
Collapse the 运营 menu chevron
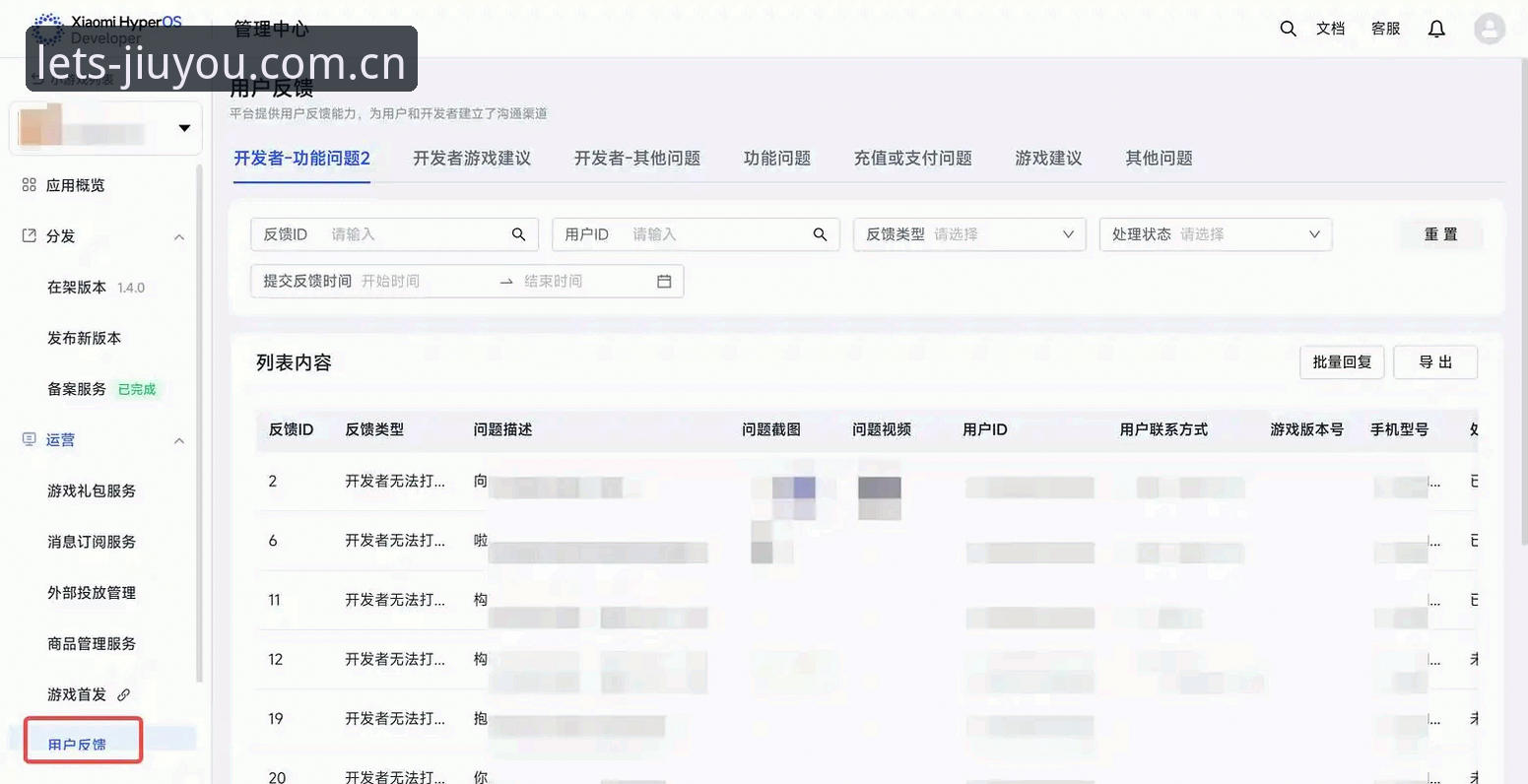pos(179,441)
